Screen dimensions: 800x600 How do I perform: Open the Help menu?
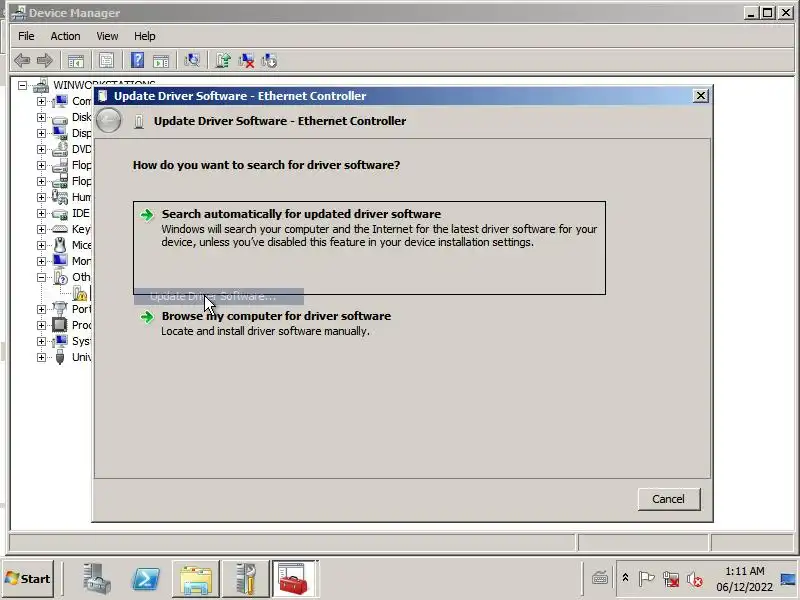(x=145, y=36)
